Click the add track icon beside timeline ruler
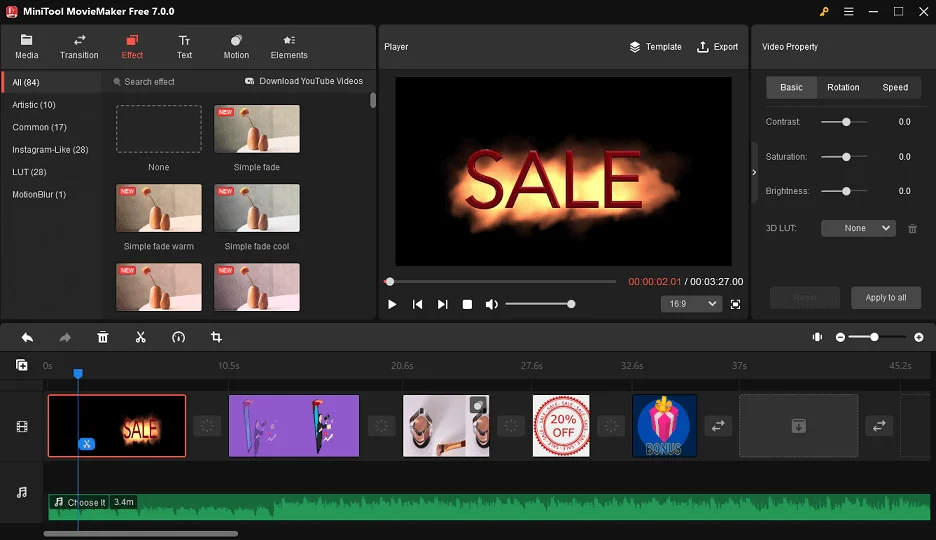The image size is (936, 540). coord(21,365)
